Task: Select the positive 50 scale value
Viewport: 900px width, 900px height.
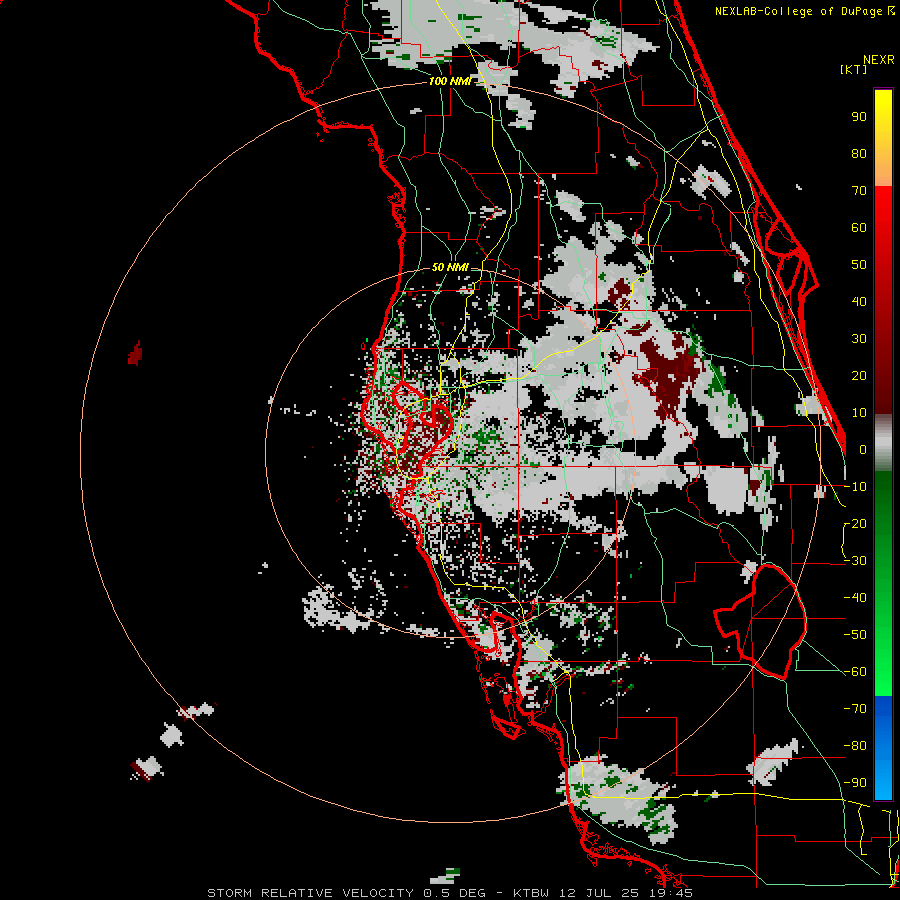Action: point(859,265)
